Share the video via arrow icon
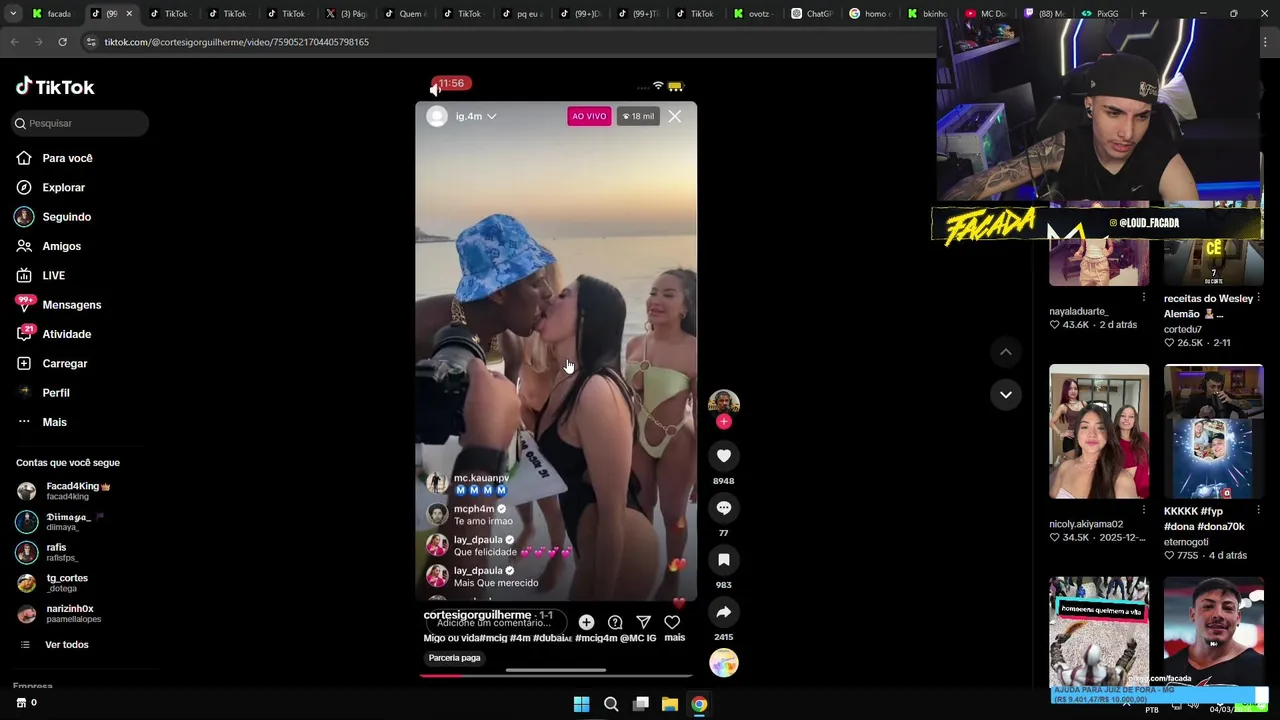Image resolution: width=1280 pixels, height=720 pixels. (724, 612)
